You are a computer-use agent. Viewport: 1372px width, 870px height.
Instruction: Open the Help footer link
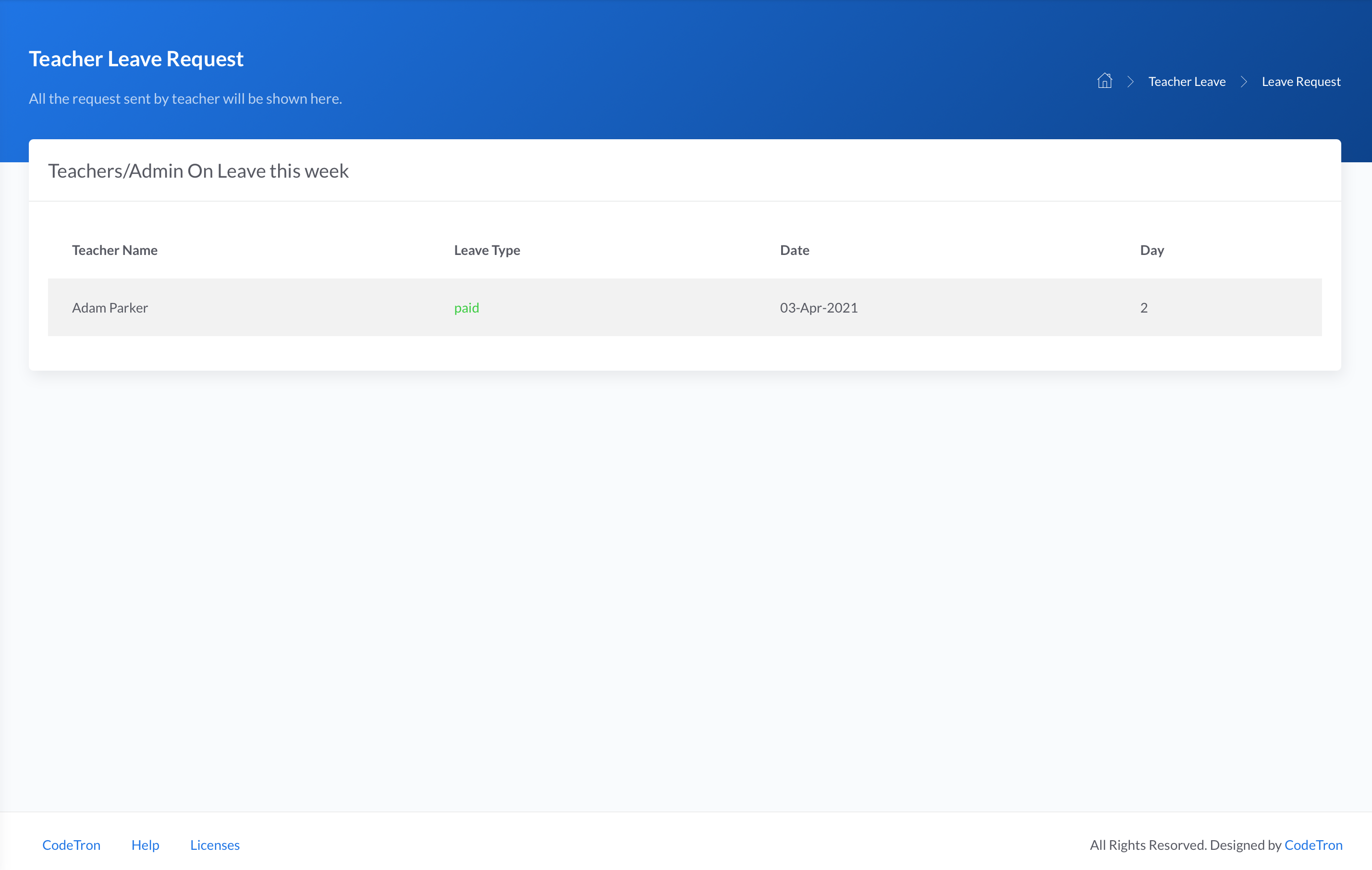coord(145,845)
